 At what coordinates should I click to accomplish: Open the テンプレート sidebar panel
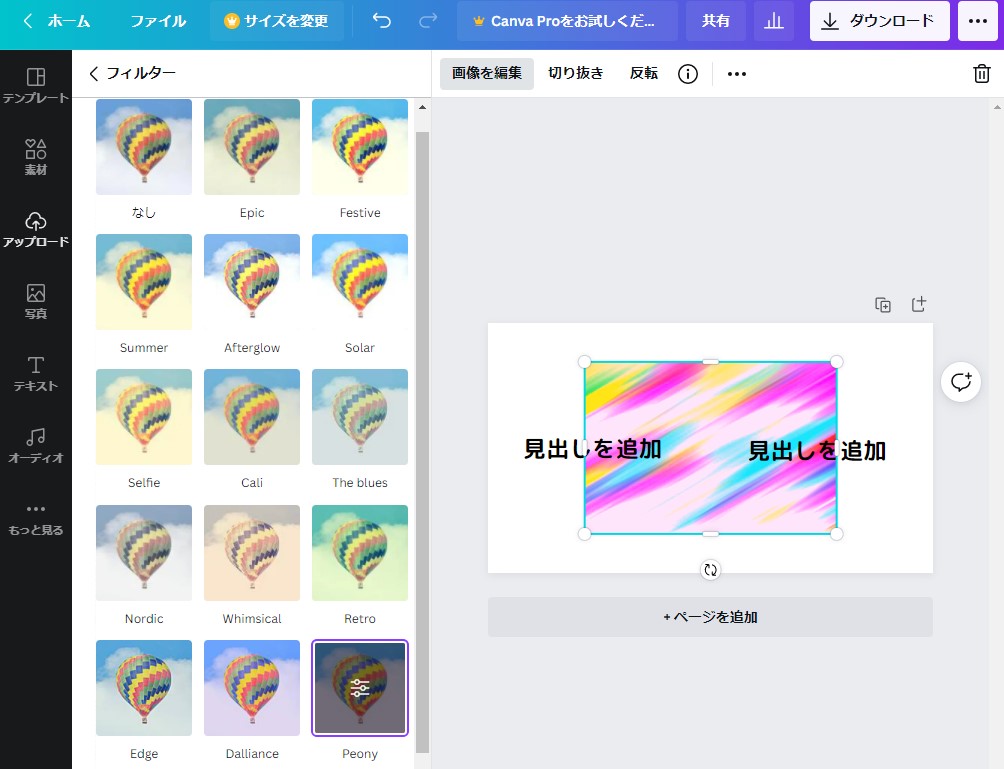36,86
